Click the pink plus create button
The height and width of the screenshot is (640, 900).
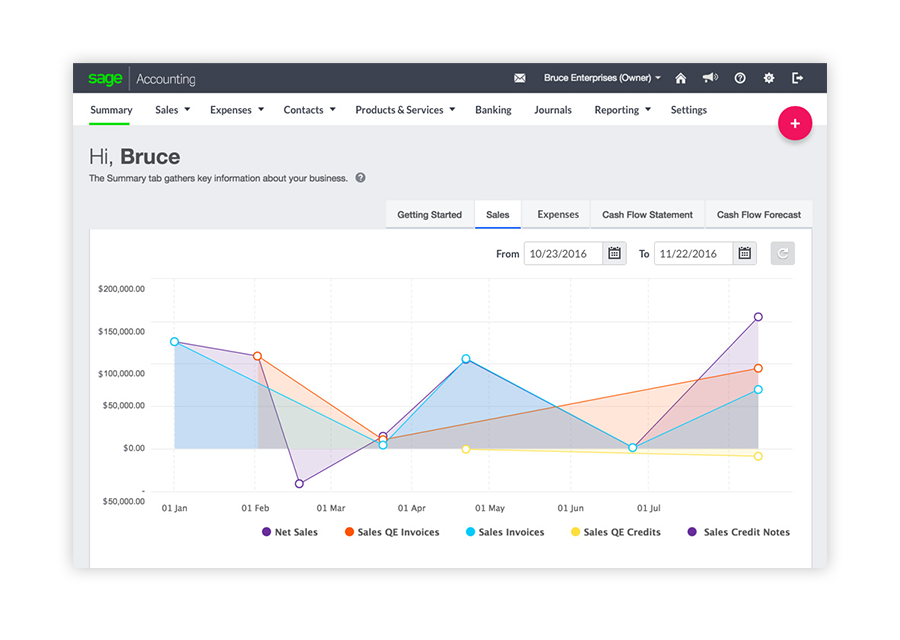pyautogui.click(x=795, y=123)
